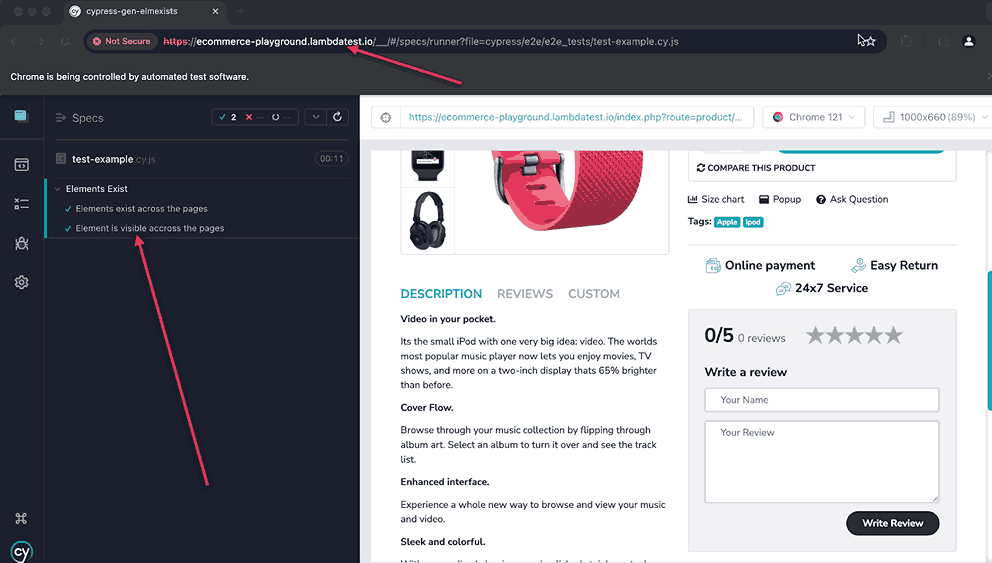Switch to the DESCRIPTION tab

pos(441,294)
